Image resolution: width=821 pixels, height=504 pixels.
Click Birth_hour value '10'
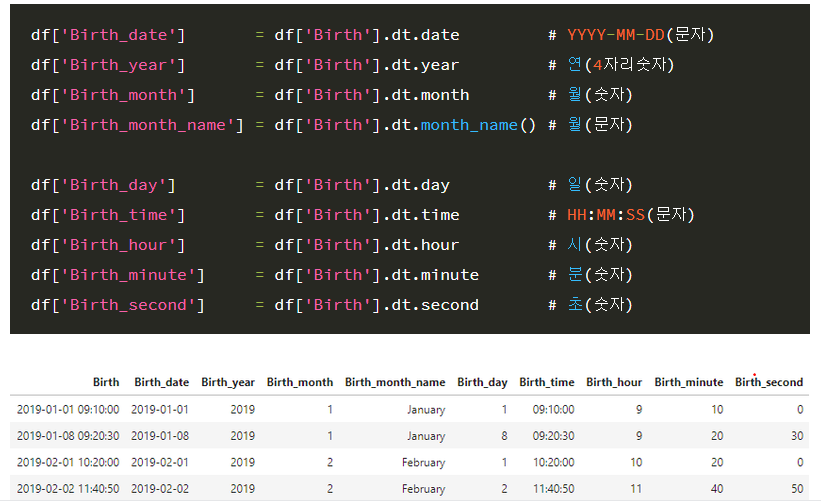tap(636, 463)
